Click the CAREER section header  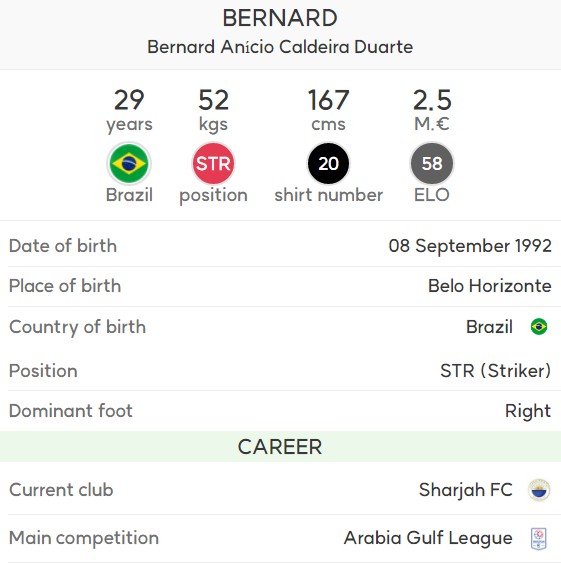point(280,447)
